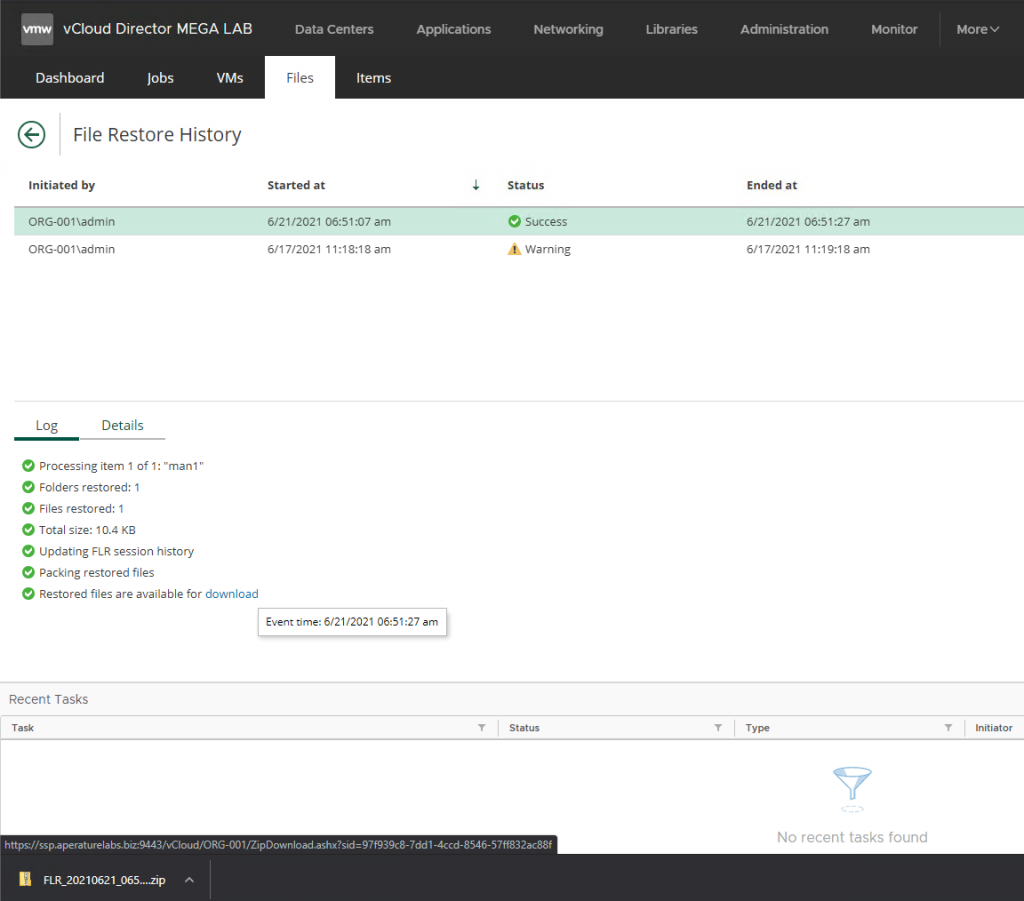Open FLR_20210621_065....zip download
Image resolution: width=1024 pixels, height=901 pixels.
click(104, 880)
